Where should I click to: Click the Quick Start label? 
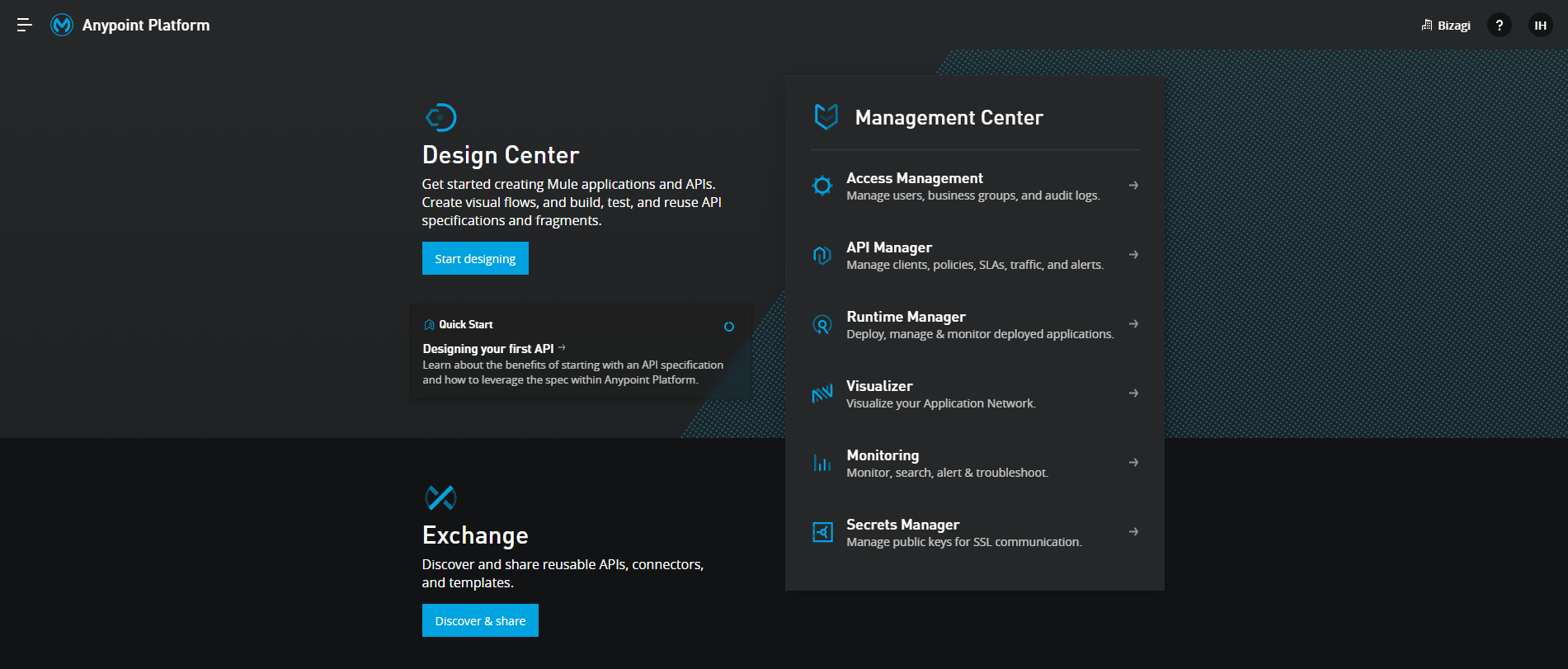[466, 325]
